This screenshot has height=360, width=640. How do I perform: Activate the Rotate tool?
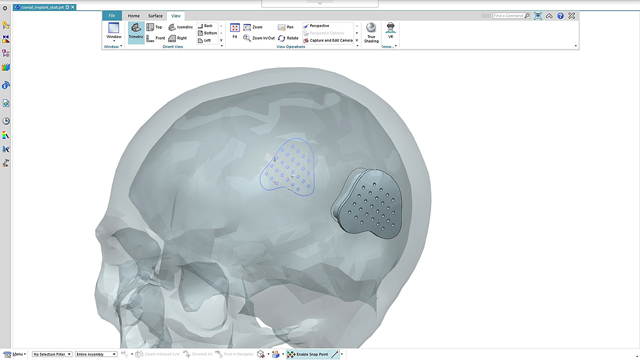(288, 38)
